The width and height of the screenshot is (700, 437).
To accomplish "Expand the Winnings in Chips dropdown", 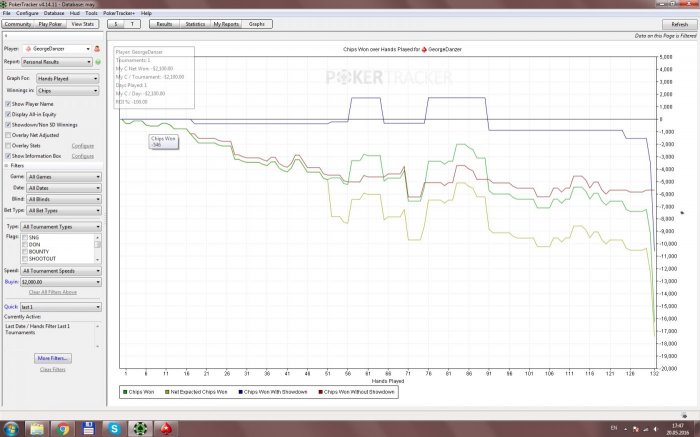I will [x=66, y=91].
